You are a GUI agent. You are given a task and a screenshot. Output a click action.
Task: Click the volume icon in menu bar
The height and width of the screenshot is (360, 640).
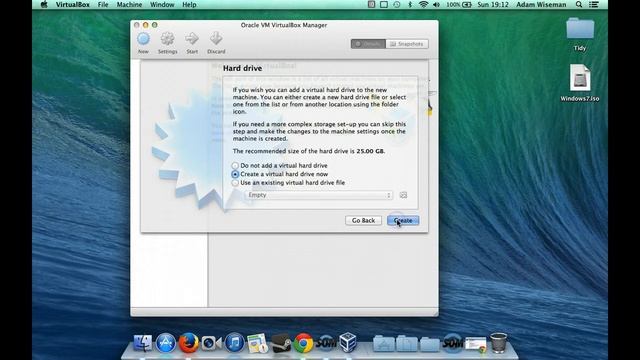[436, 4]
